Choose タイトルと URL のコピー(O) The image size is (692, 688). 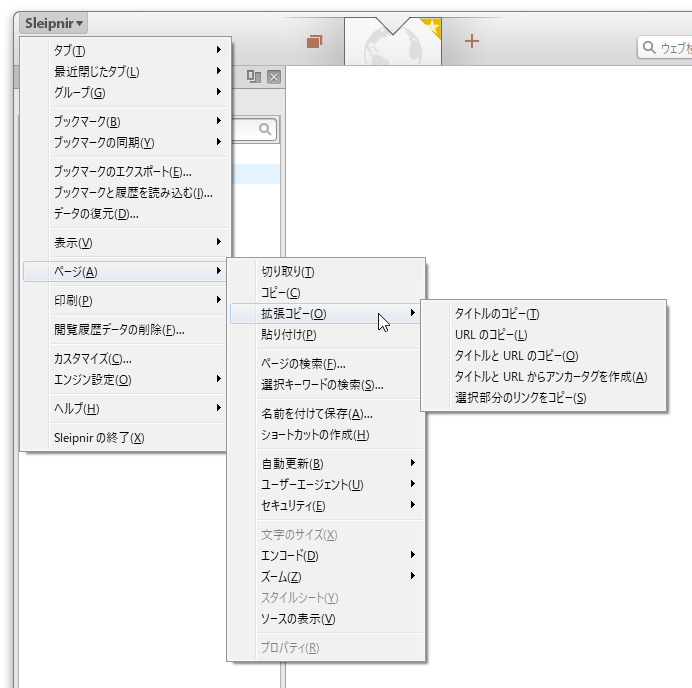(544, 355)
